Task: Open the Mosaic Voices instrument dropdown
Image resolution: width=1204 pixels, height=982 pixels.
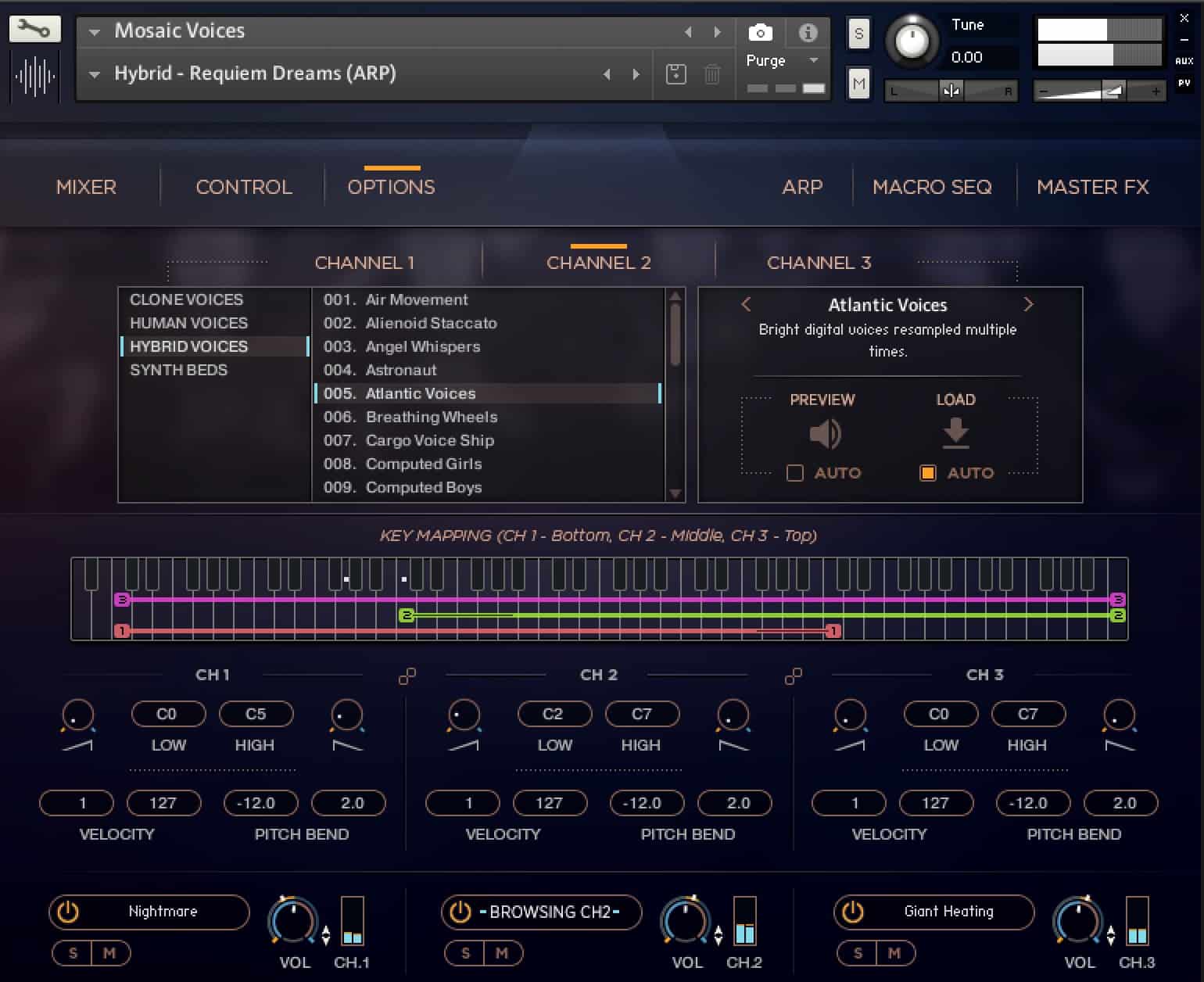Action: [95, 32]
